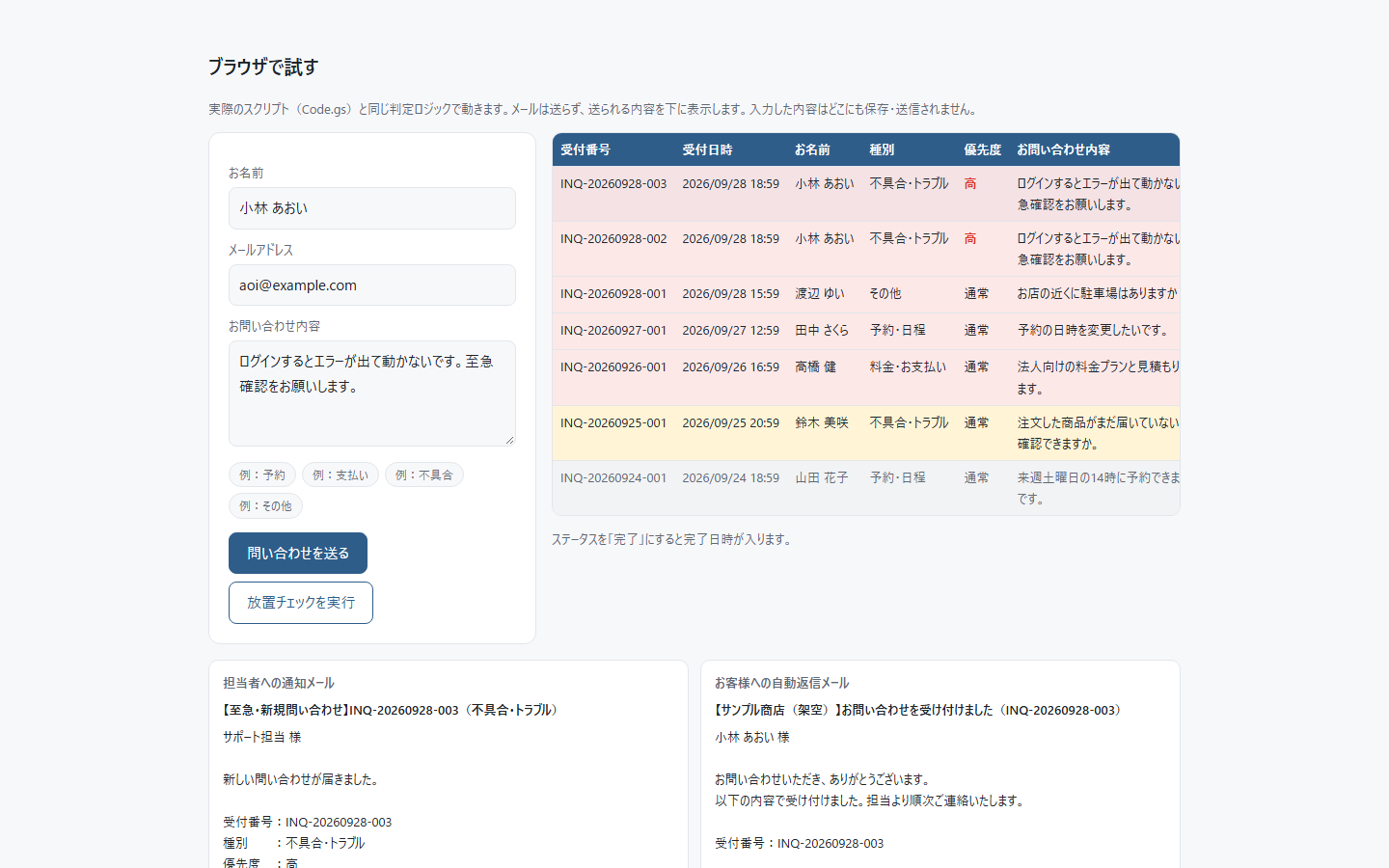Select the name 鈴木 美咲
The width and height of the screenshot is (1389, 868).
click(x=822, y=422)
